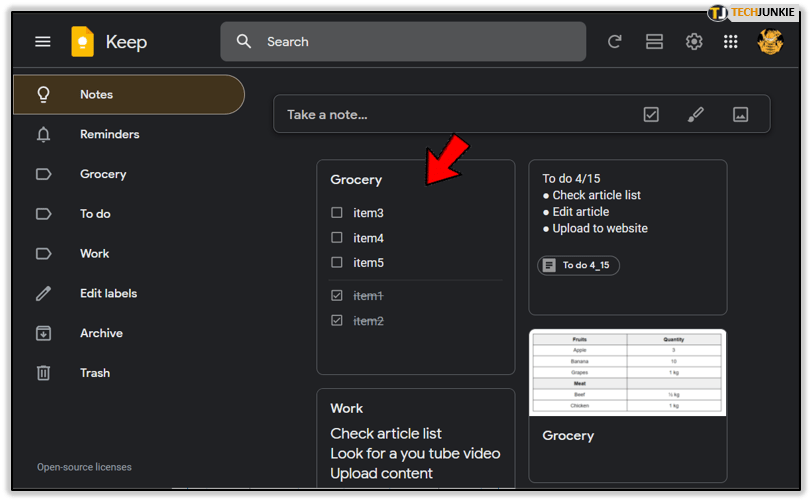Check the item3 checkbox
This screenshot has height=502, width=812.
pos(337,213)
